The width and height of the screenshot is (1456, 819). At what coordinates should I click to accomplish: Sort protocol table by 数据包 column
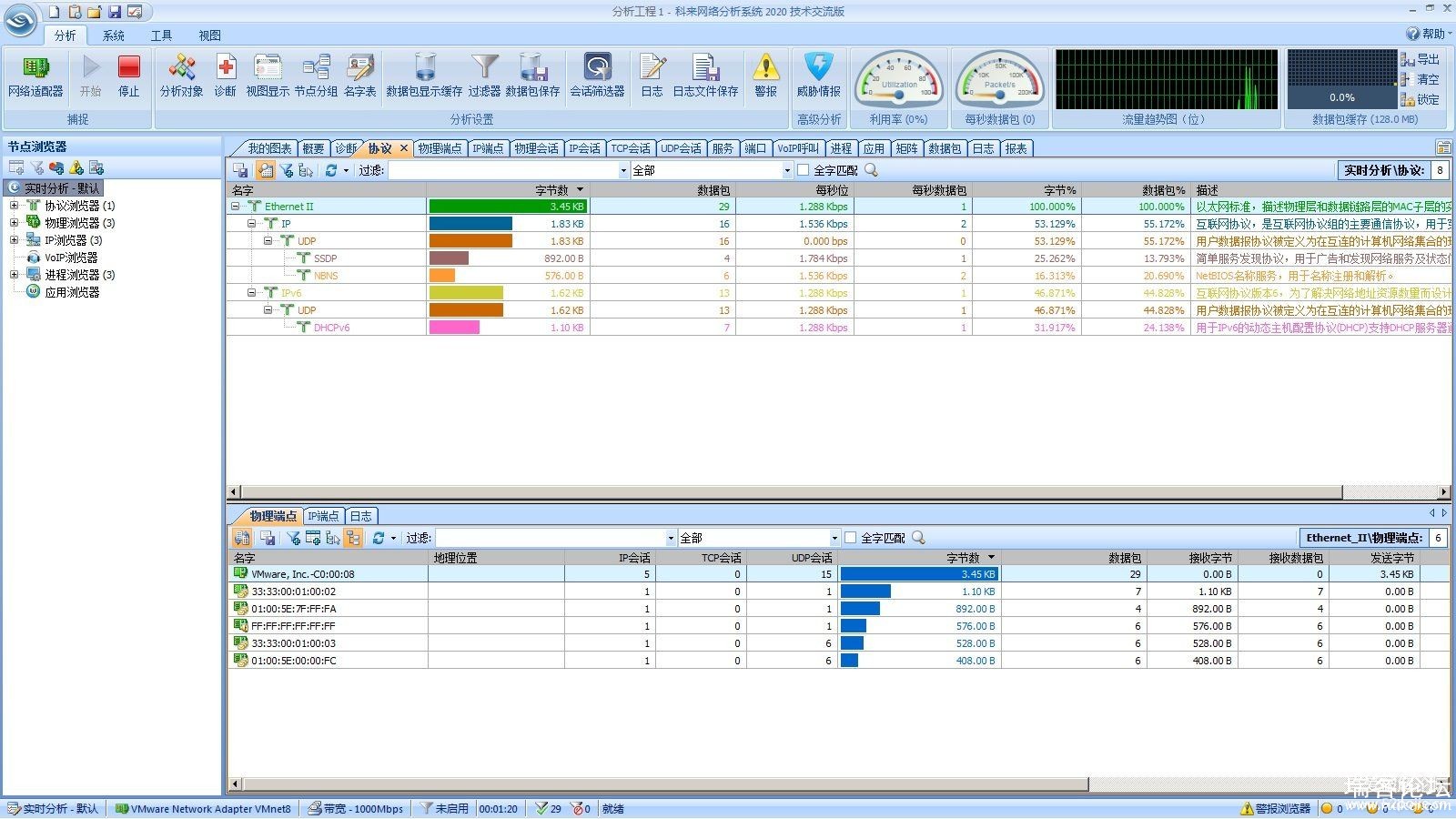pyautogui.click(x=663, y=190)
